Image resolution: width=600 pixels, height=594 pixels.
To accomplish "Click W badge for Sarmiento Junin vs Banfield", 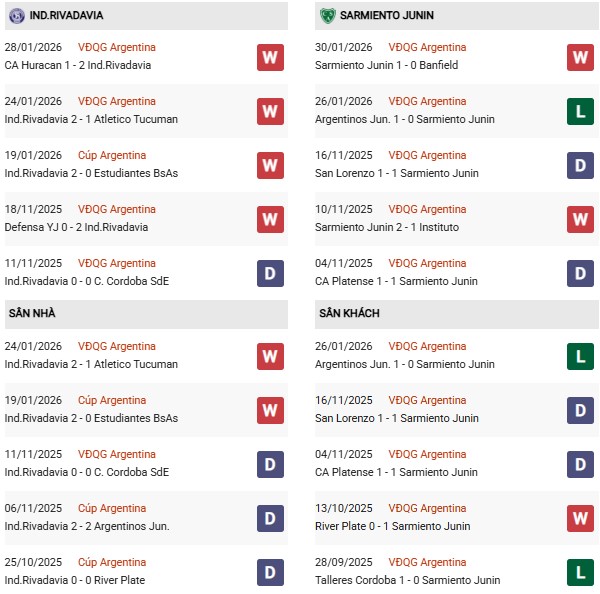I will tap(580, 57).
